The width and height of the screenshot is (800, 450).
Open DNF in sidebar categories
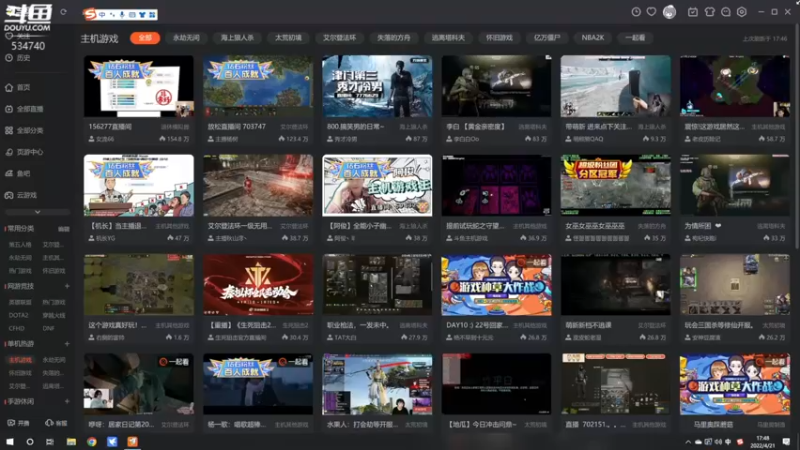[x=48, y=328]
